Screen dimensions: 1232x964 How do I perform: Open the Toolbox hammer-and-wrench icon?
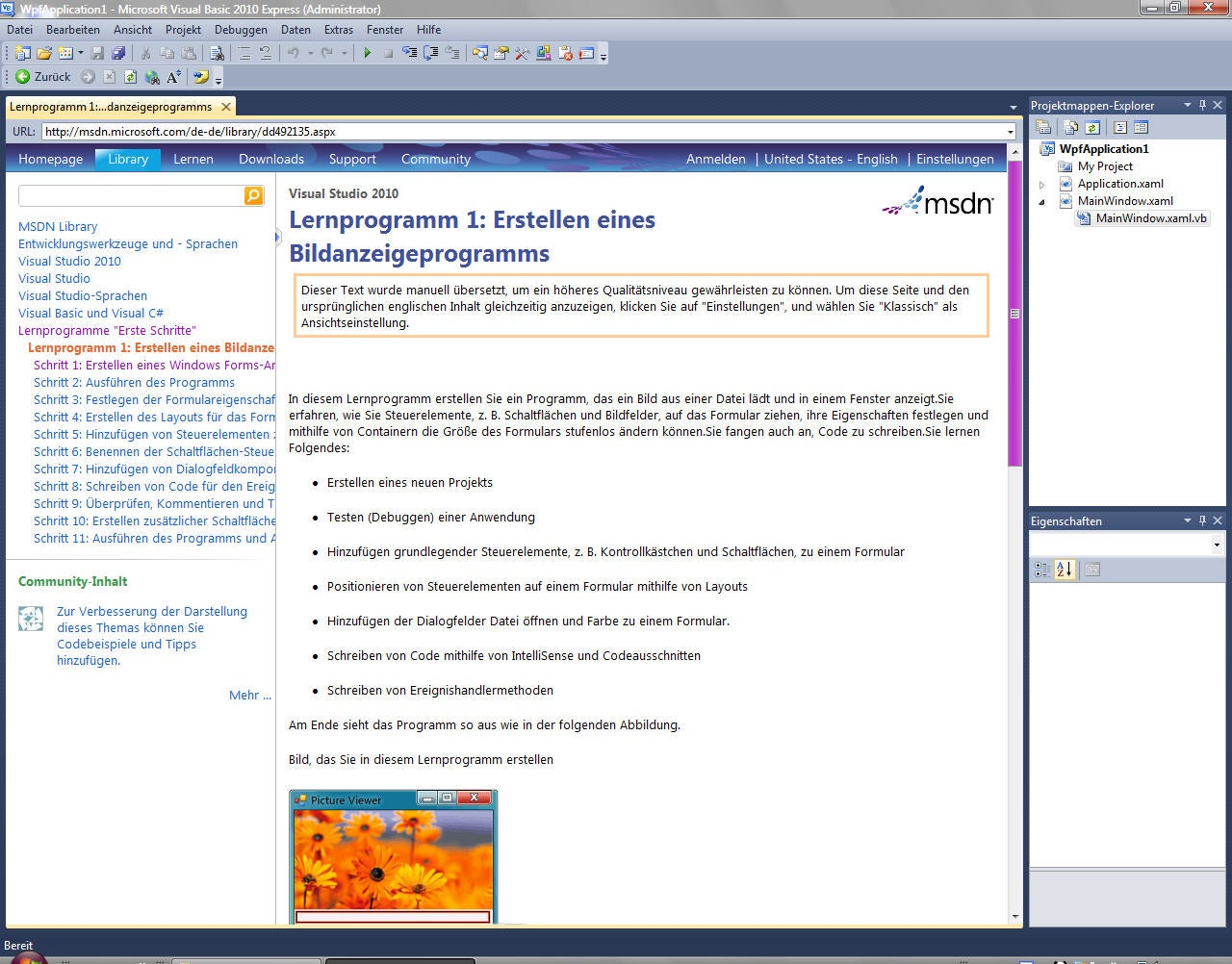click(523, 54)
